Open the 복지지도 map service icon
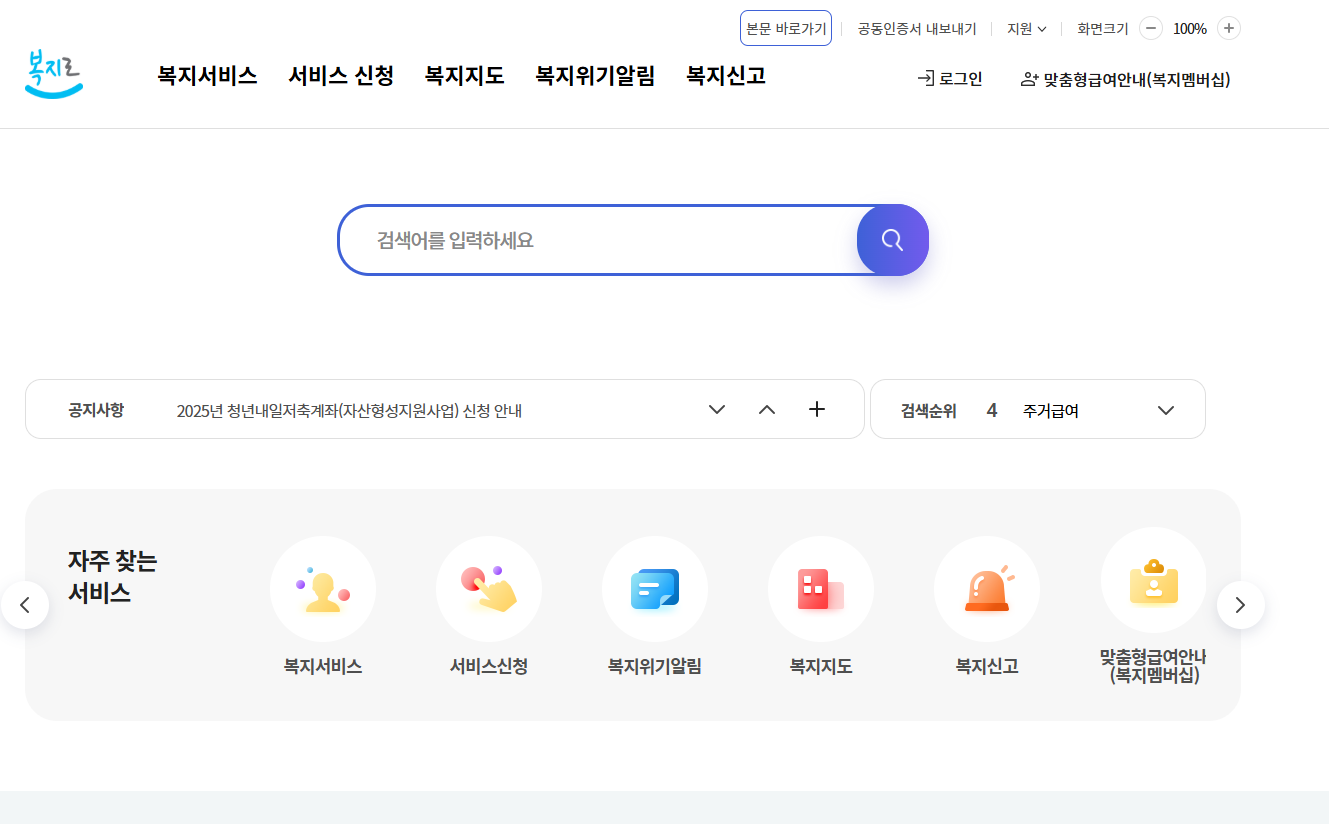 click(x=820, y=589)
